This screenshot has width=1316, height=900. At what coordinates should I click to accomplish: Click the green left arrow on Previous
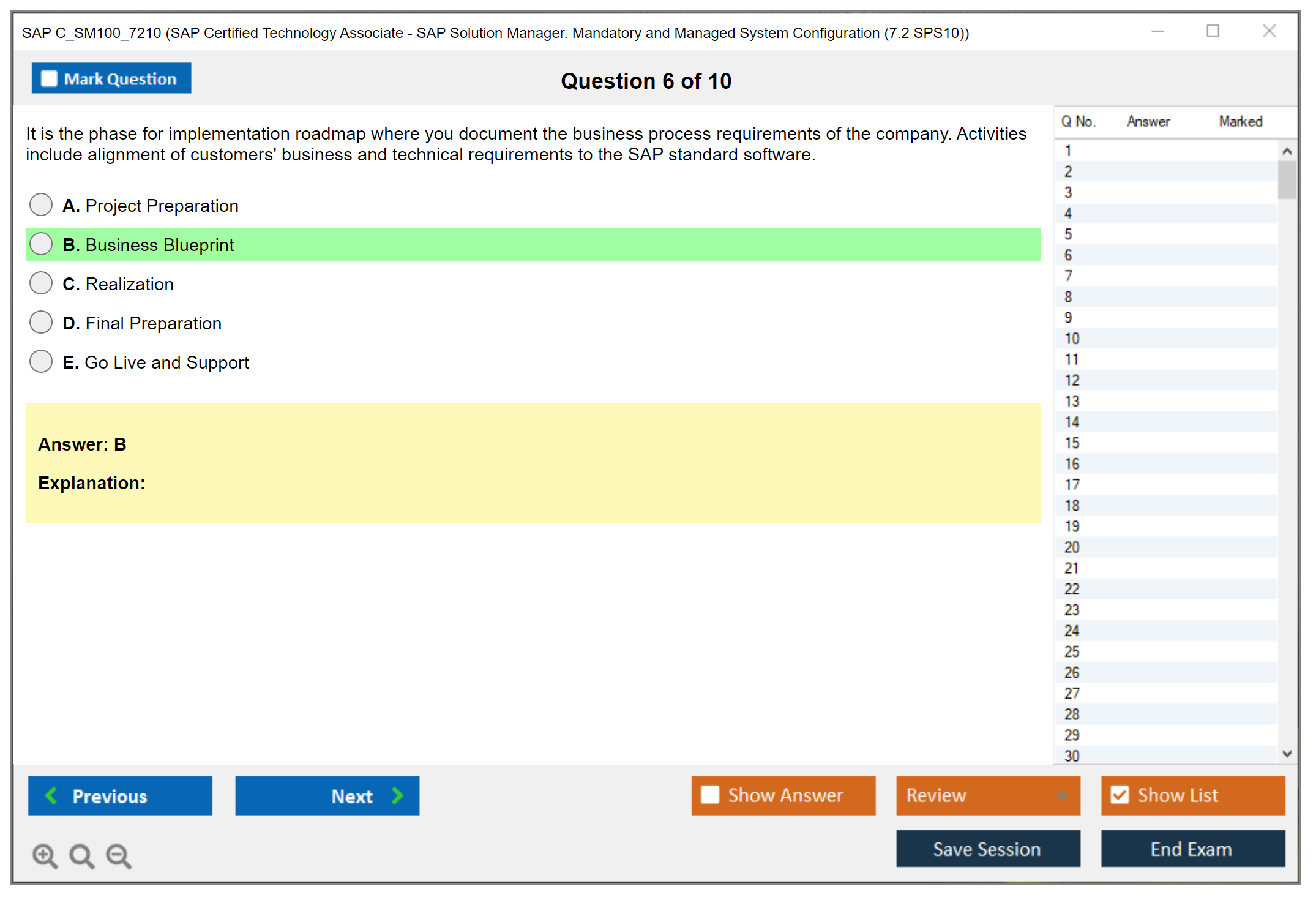[51, 795]
